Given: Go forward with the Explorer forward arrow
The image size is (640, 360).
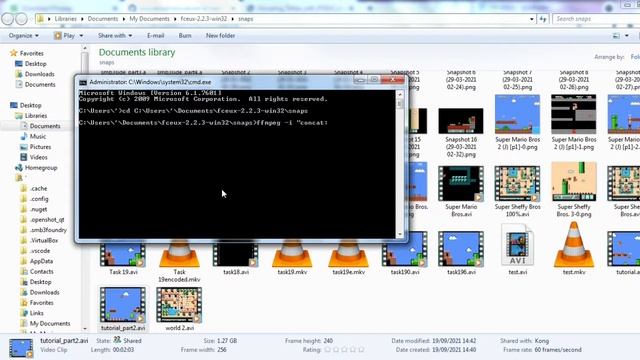Looking at the screenshot, I should click(x=21, y=19).
